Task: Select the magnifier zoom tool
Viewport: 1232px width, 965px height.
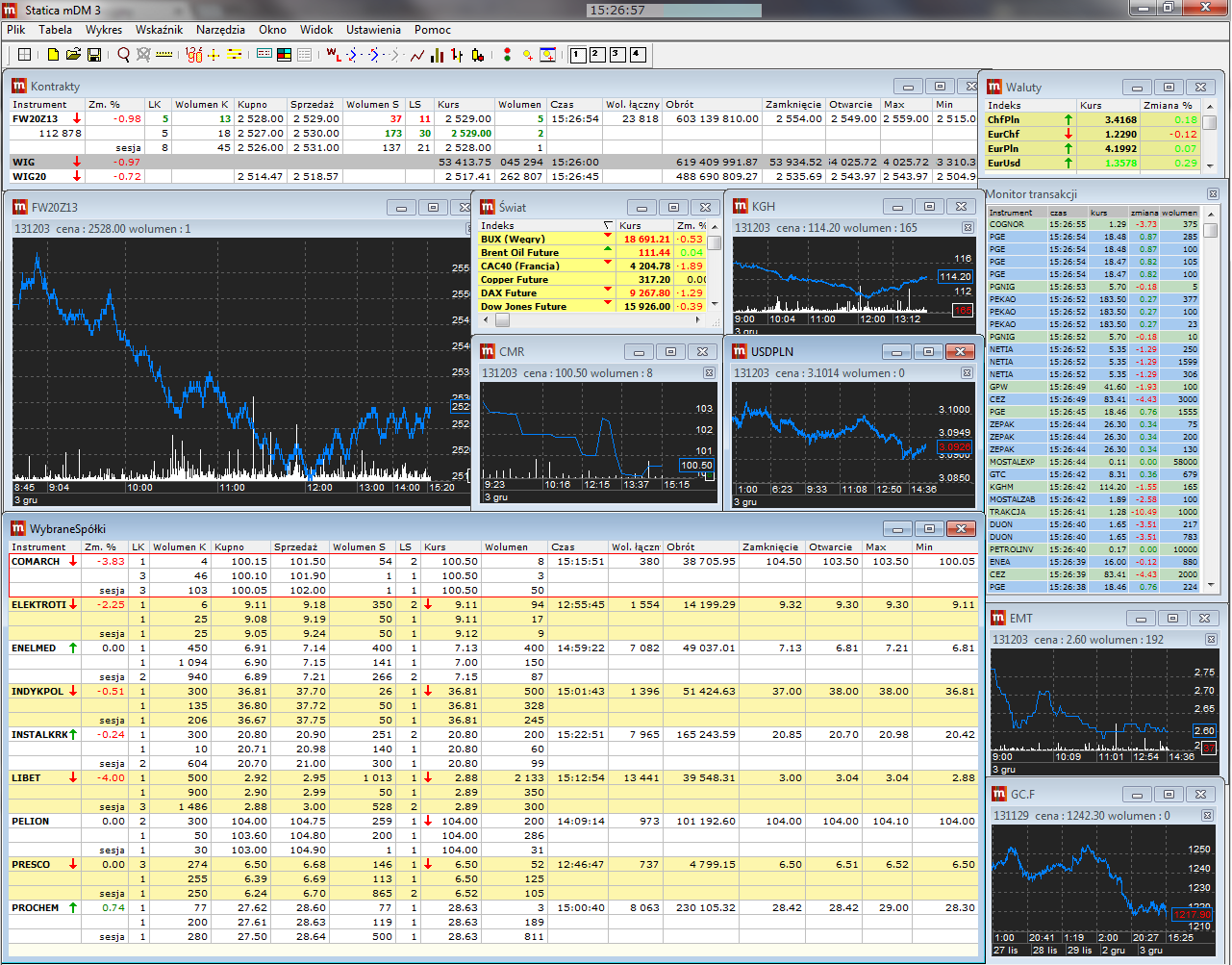Action: pos(123,55)
